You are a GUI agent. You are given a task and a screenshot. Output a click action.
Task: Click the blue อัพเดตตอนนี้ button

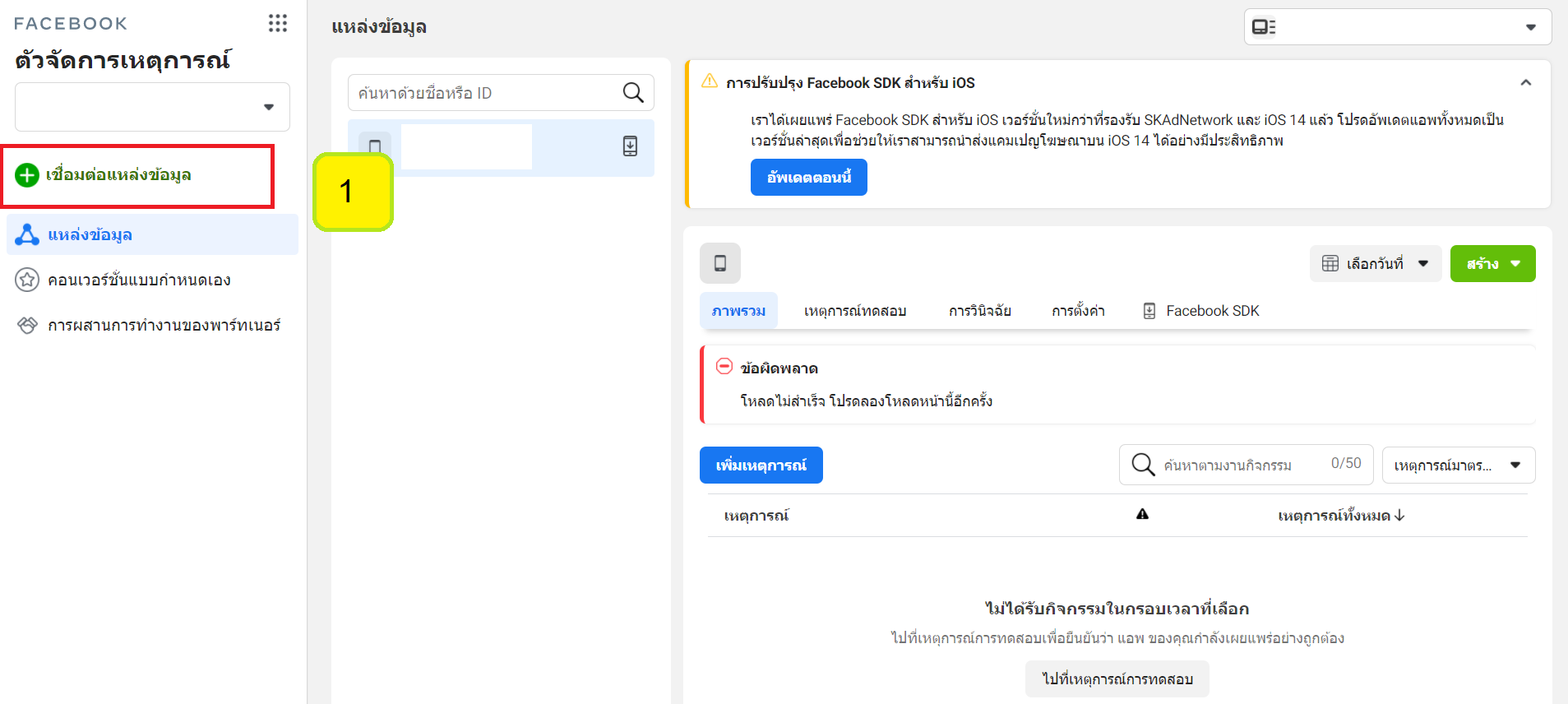[809, 177]
